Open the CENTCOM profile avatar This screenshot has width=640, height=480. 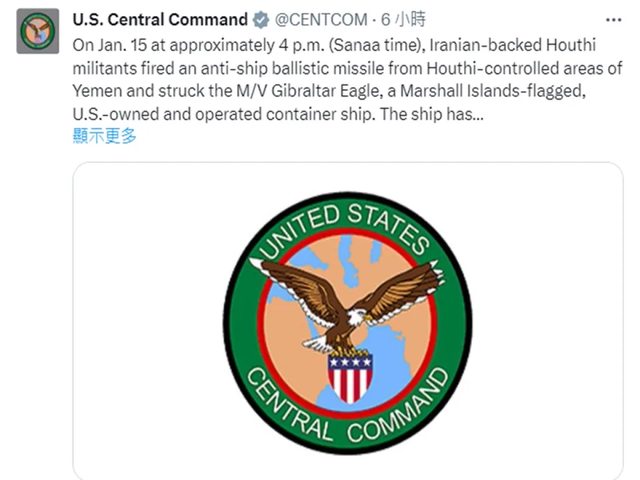click(38, 31)
